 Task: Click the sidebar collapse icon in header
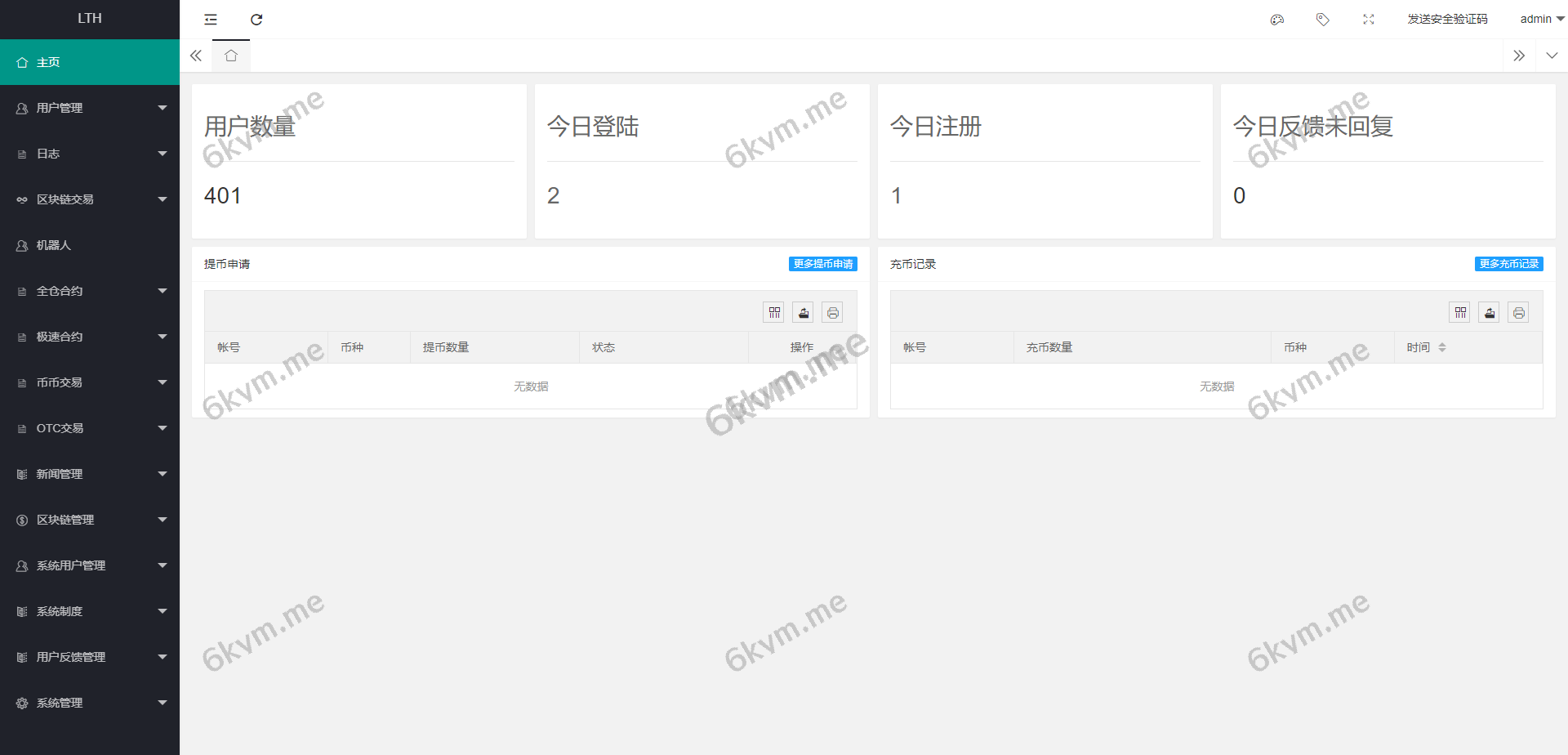[x=211, y=20]
